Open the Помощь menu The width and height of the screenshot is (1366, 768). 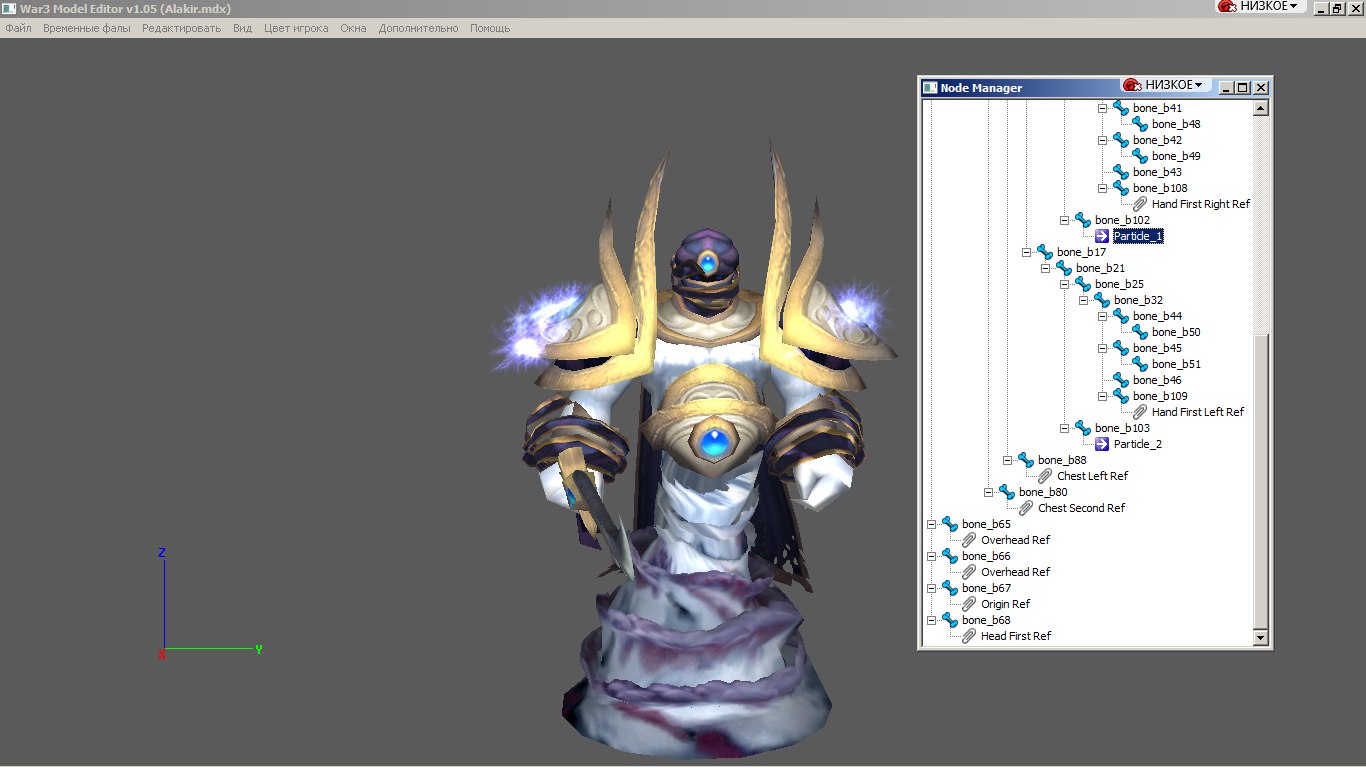tap(490, 28)
